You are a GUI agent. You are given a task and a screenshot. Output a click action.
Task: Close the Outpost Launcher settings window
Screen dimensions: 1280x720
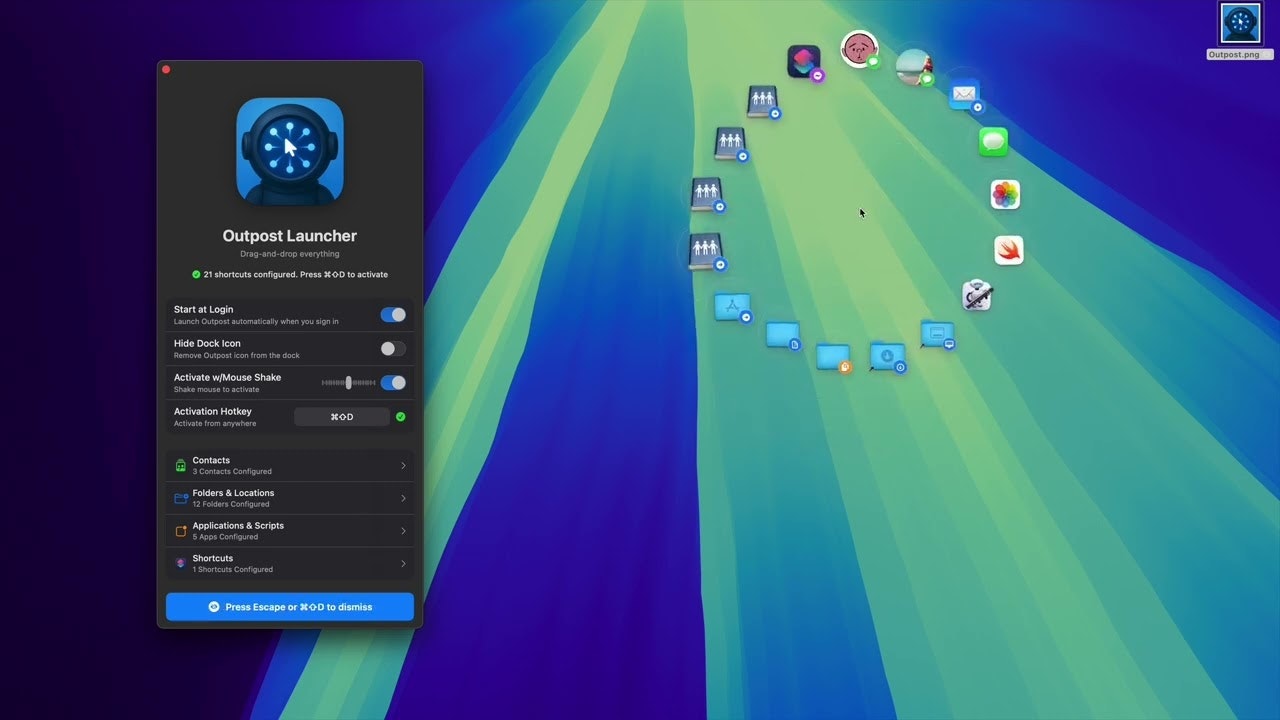166,70
